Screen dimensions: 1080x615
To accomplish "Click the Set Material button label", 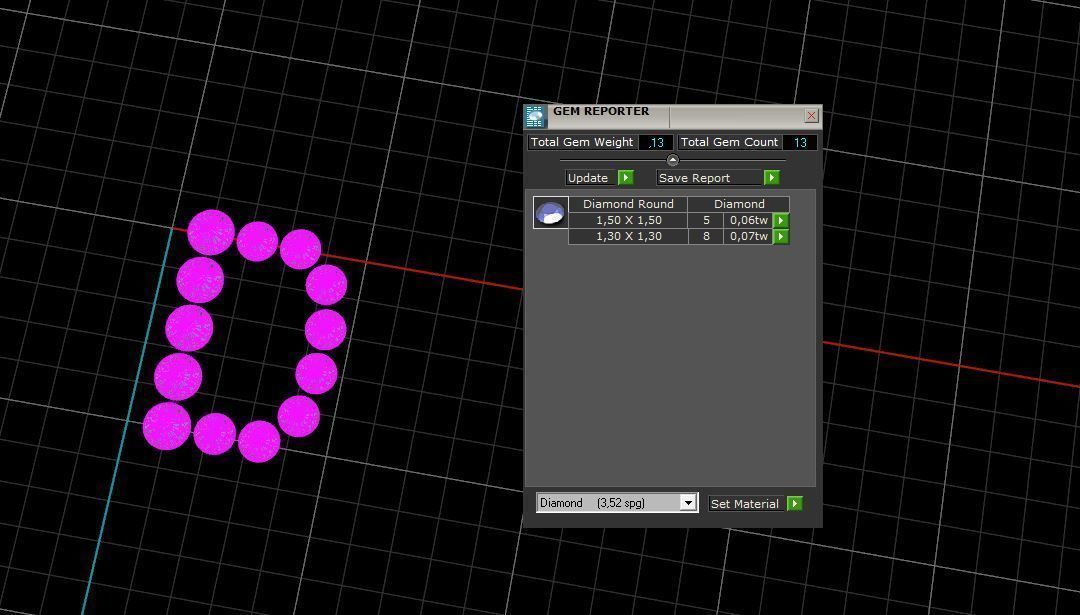I will pyautogui.click(x=747, y=503).
